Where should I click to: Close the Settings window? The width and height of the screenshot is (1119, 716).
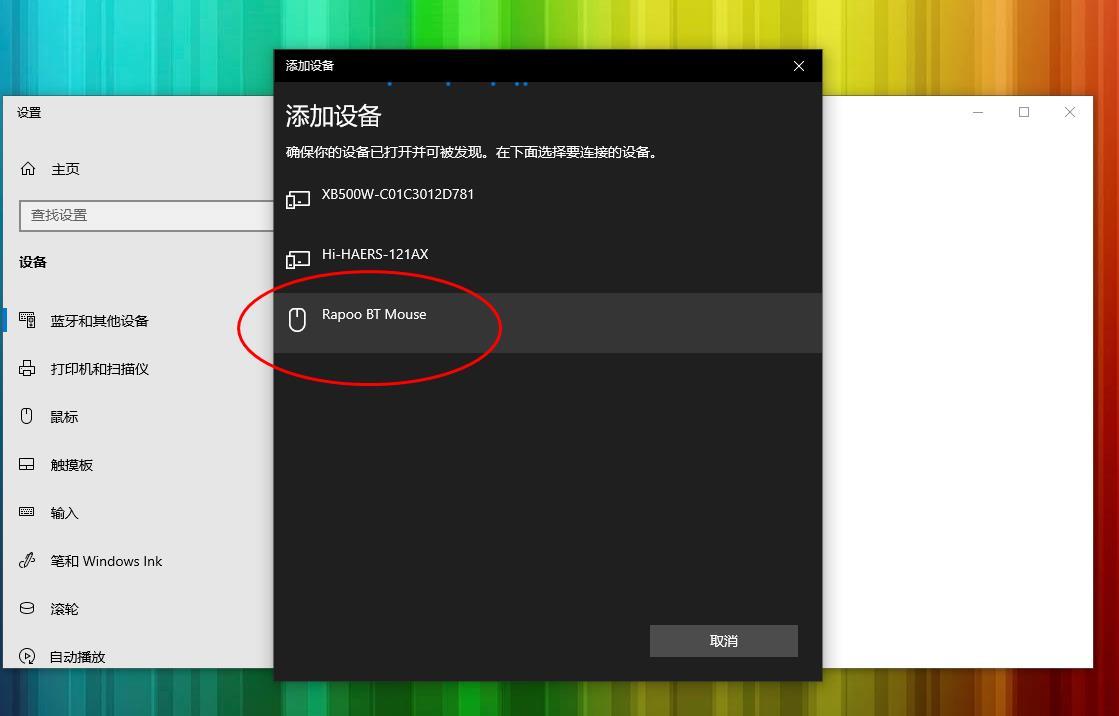point(1070,112)
